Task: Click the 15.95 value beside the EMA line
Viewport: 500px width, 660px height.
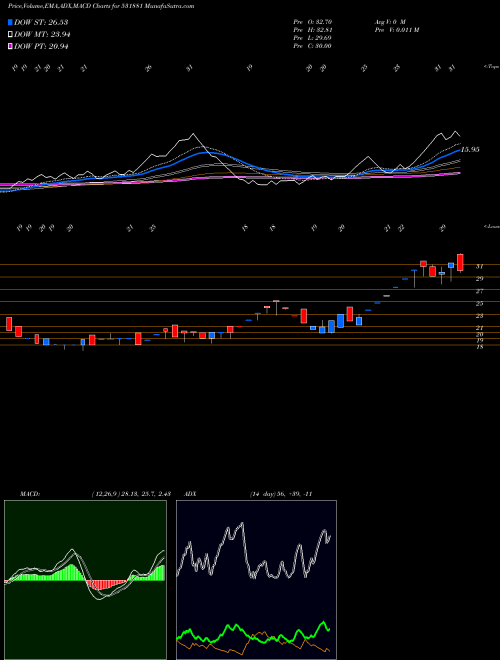Action: 470,149
